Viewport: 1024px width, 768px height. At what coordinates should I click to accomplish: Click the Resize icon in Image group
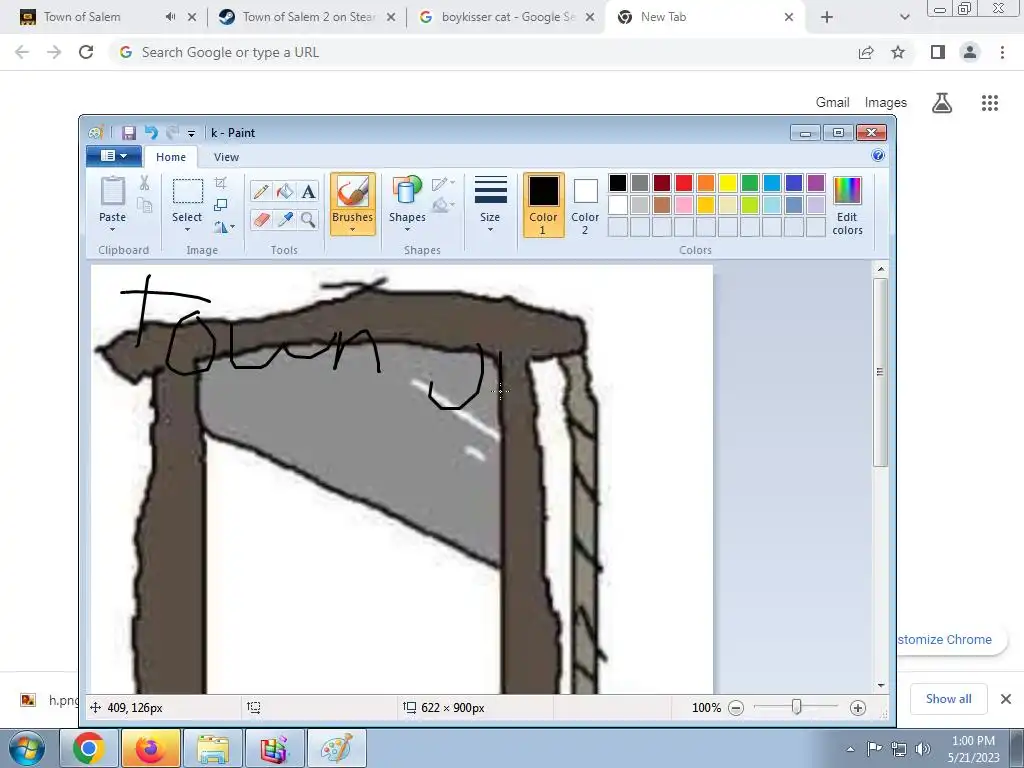(221, 205)
